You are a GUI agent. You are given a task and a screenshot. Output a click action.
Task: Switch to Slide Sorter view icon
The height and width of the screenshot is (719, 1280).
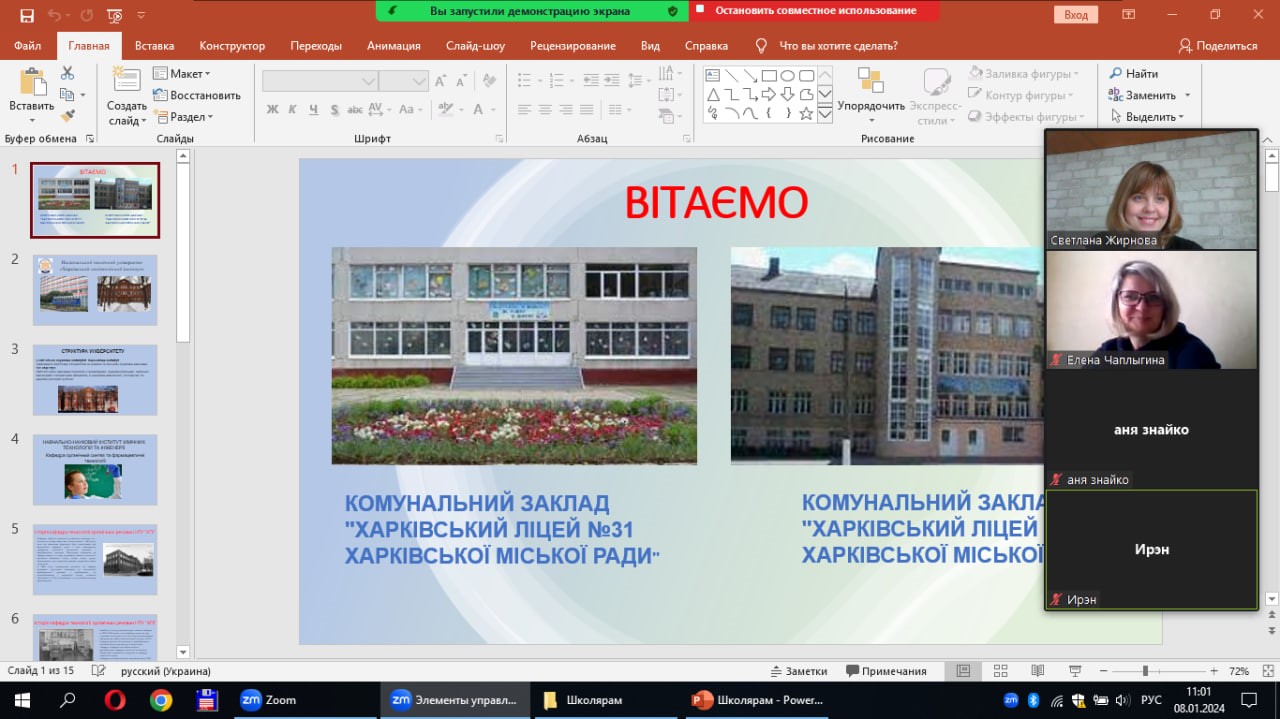pos(1001,671)
